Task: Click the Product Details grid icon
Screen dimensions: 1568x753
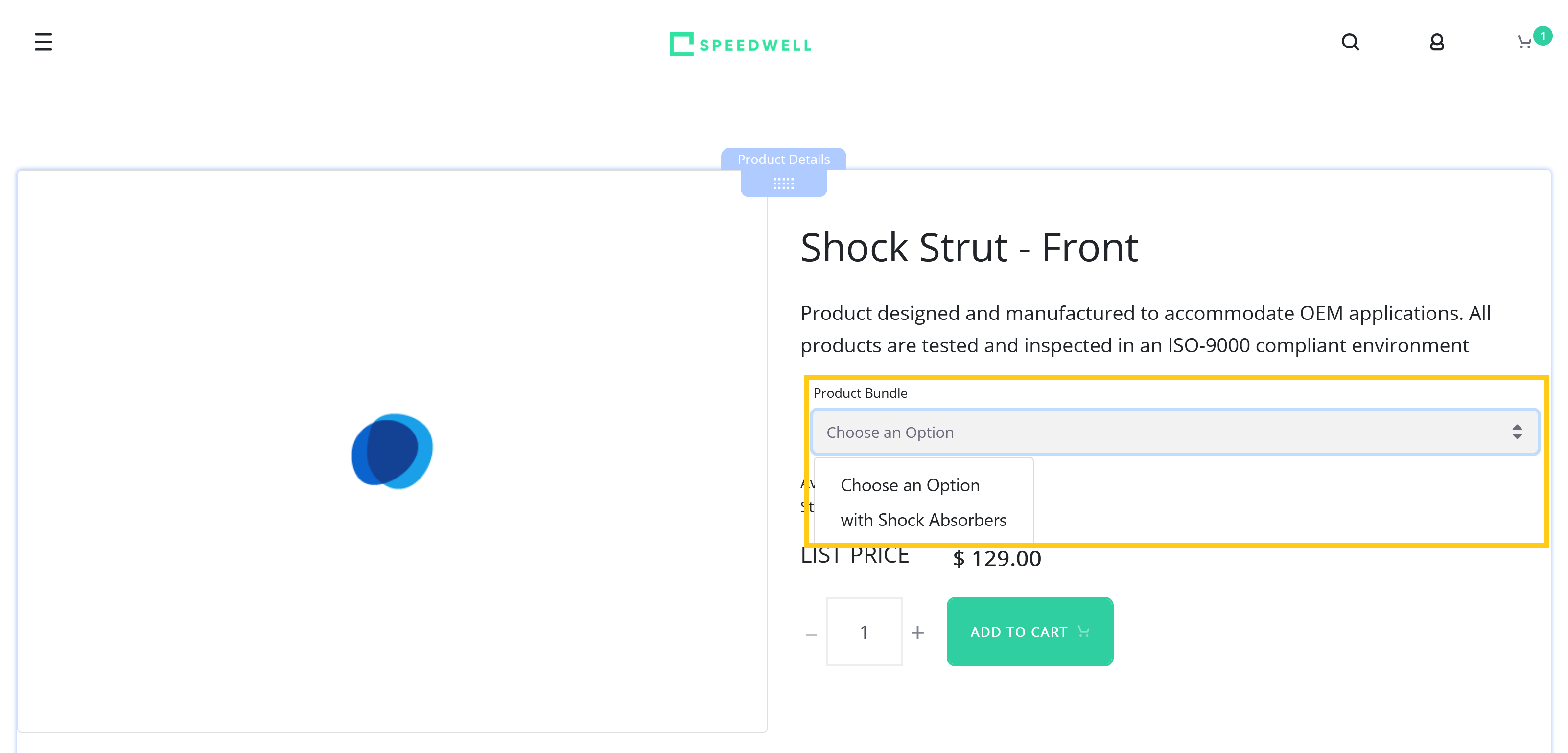Action: [784, 182]
